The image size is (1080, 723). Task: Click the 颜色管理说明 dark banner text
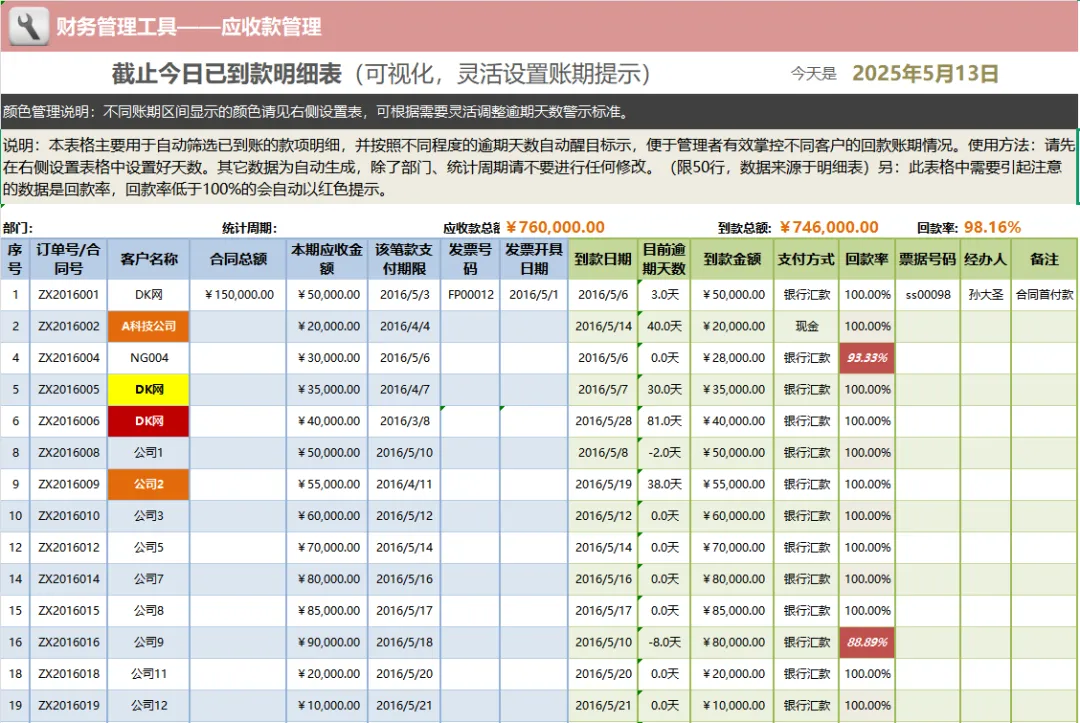pos(316,112)
